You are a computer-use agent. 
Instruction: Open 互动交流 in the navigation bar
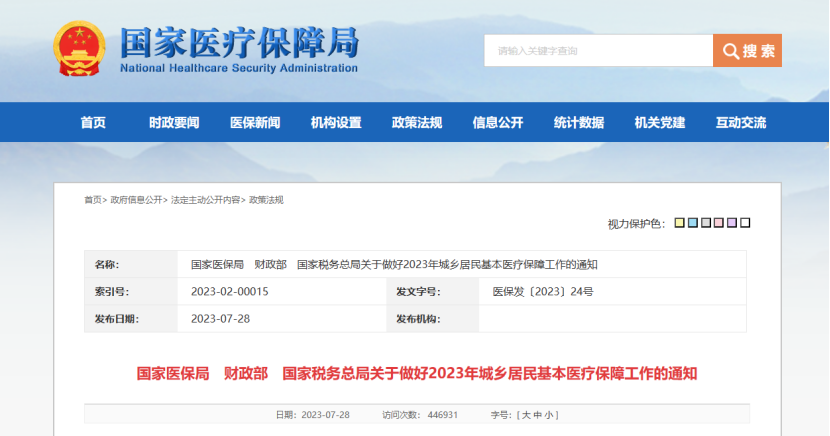(x=741, y=123)
